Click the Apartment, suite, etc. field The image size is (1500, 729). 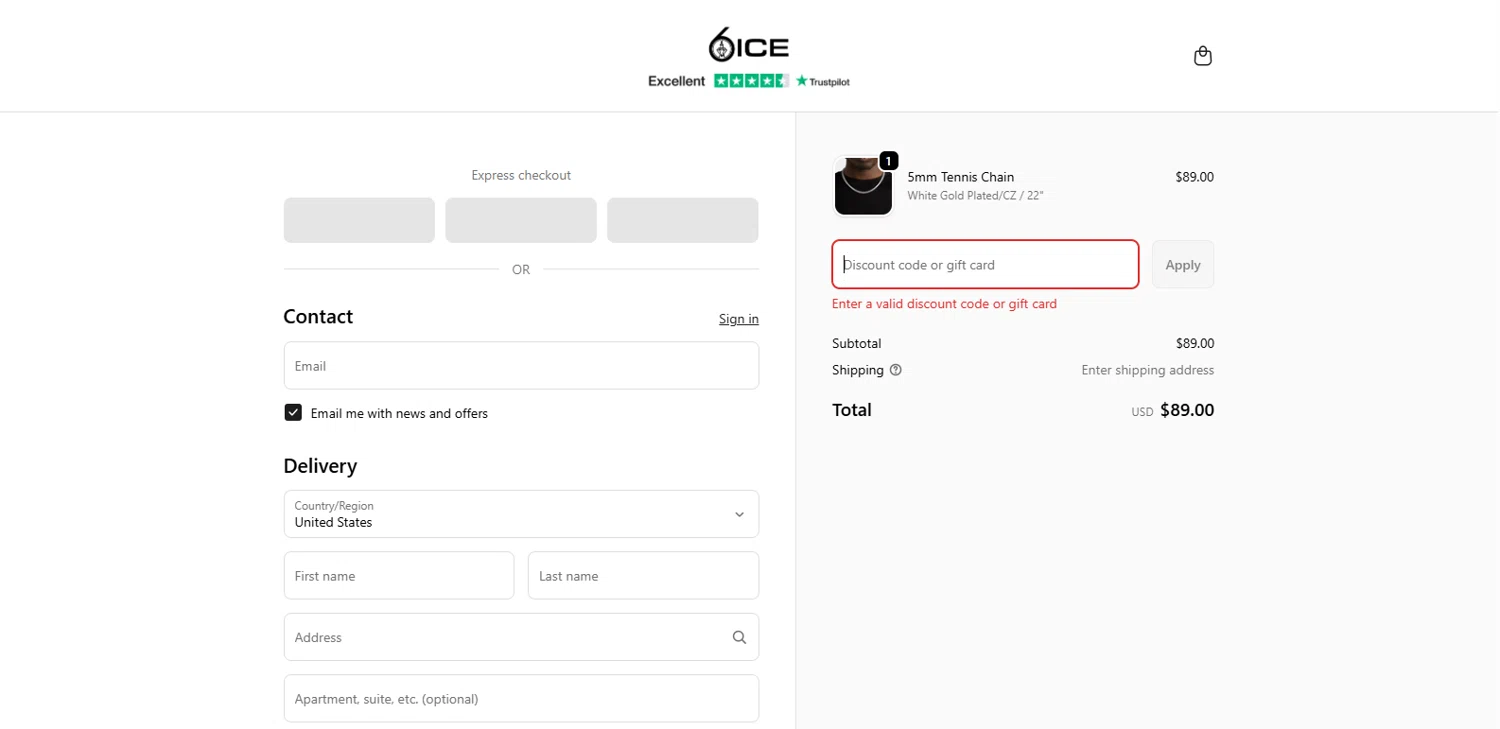521,699
